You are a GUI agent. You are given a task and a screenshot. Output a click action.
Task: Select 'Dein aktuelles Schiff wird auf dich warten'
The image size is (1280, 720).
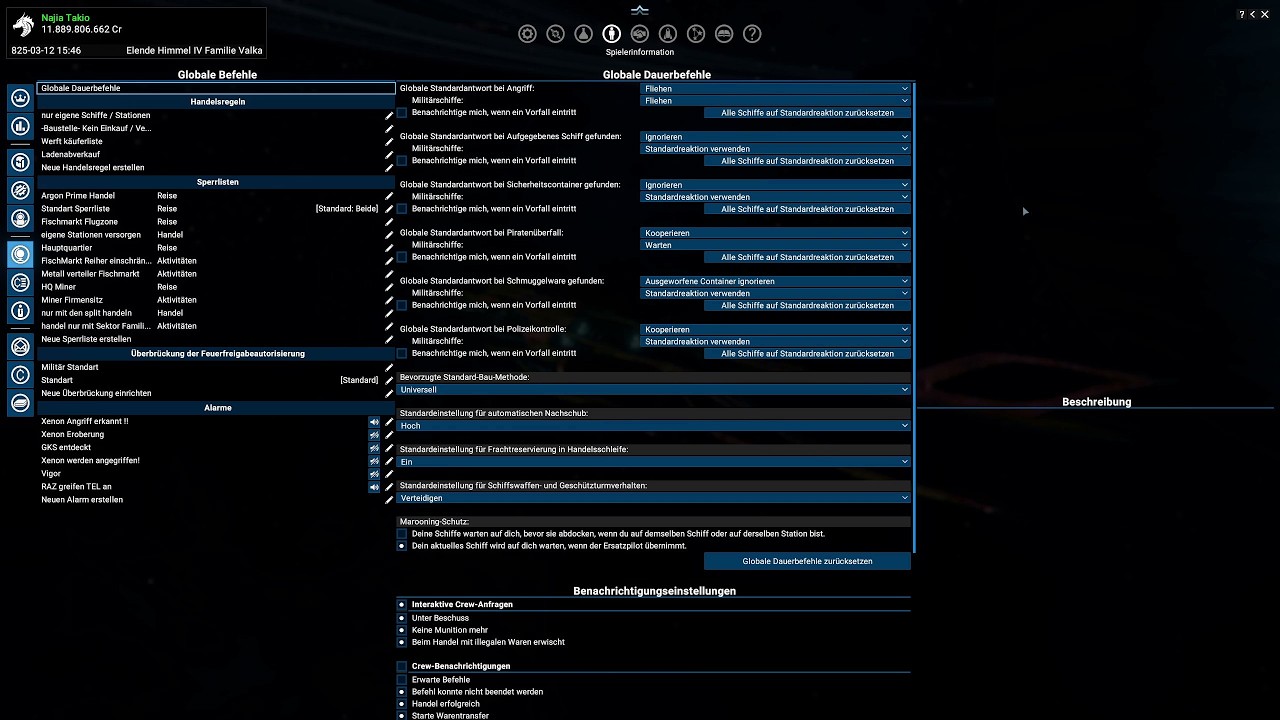click(402, 546)
